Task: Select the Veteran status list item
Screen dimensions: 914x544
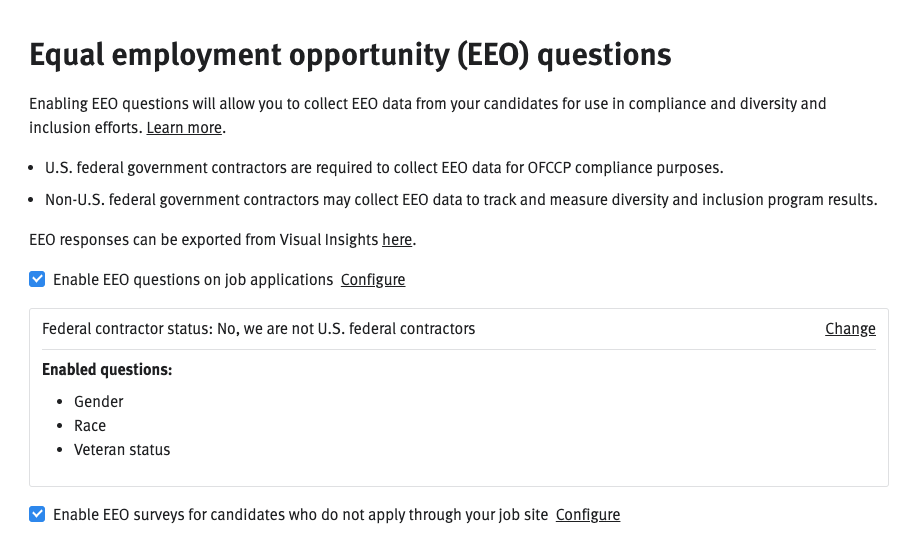Action: click(122, 450)
